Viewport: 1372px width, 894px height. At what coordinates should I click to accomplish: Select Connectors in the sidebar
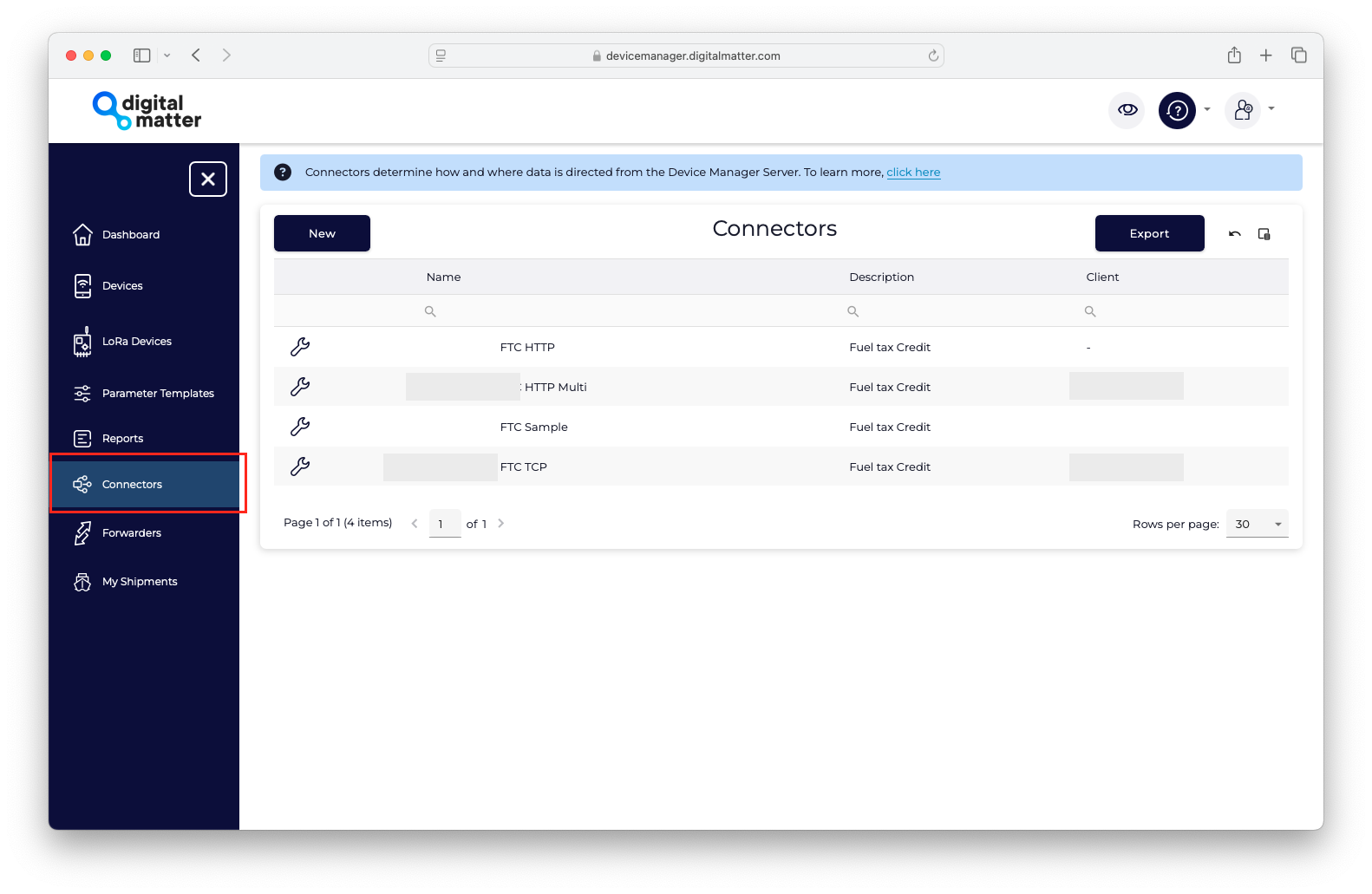click(144, 485)
